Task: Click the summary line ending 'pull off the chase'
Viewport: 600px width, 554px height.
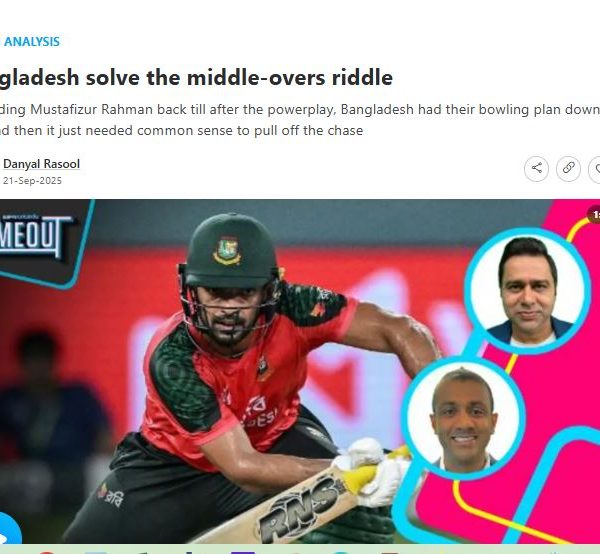Action: click(181, 130)
